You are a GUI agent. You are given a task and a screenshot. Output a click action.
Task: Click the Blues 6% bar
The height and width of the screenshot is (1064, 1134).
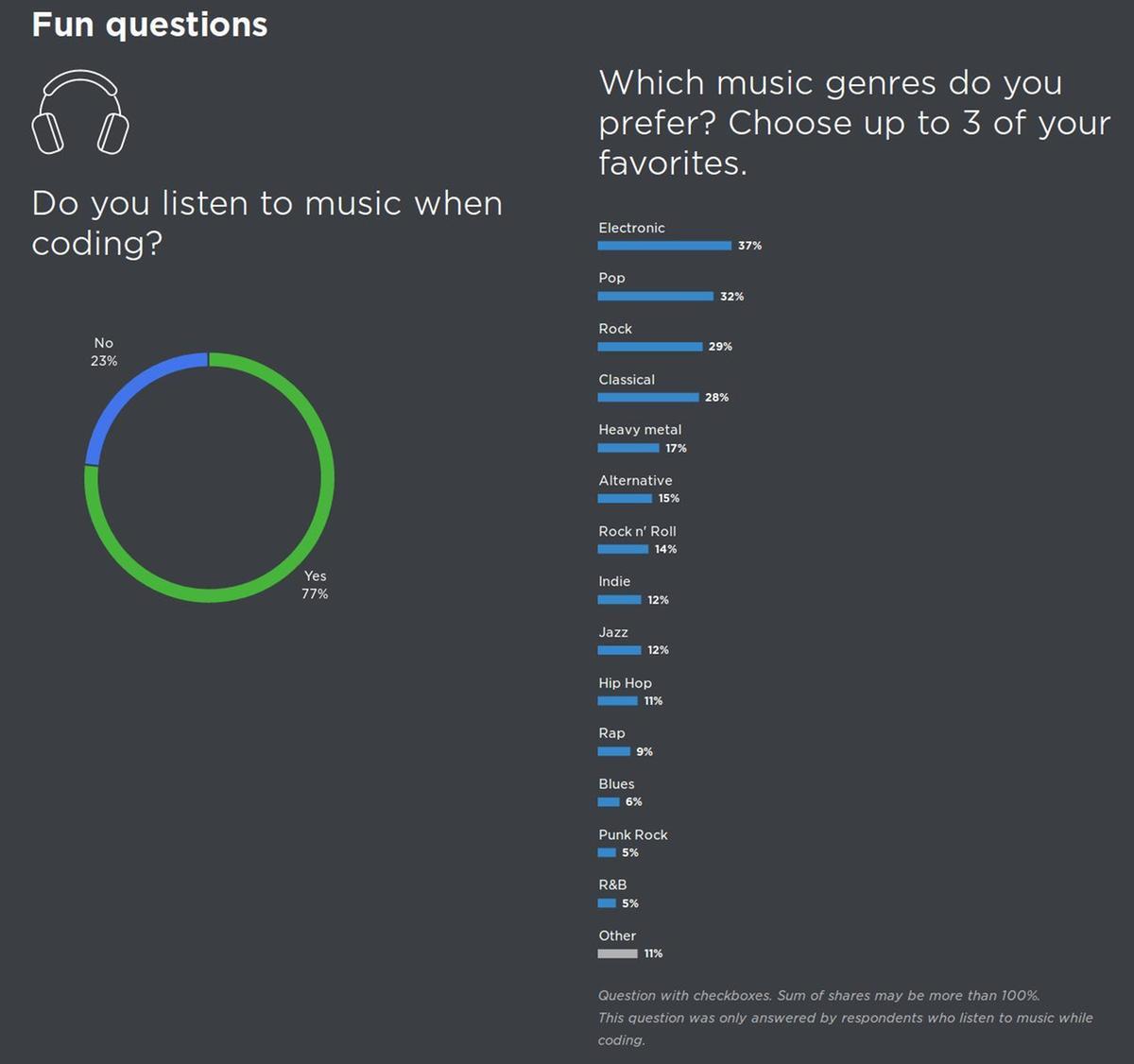pos(609,802)
